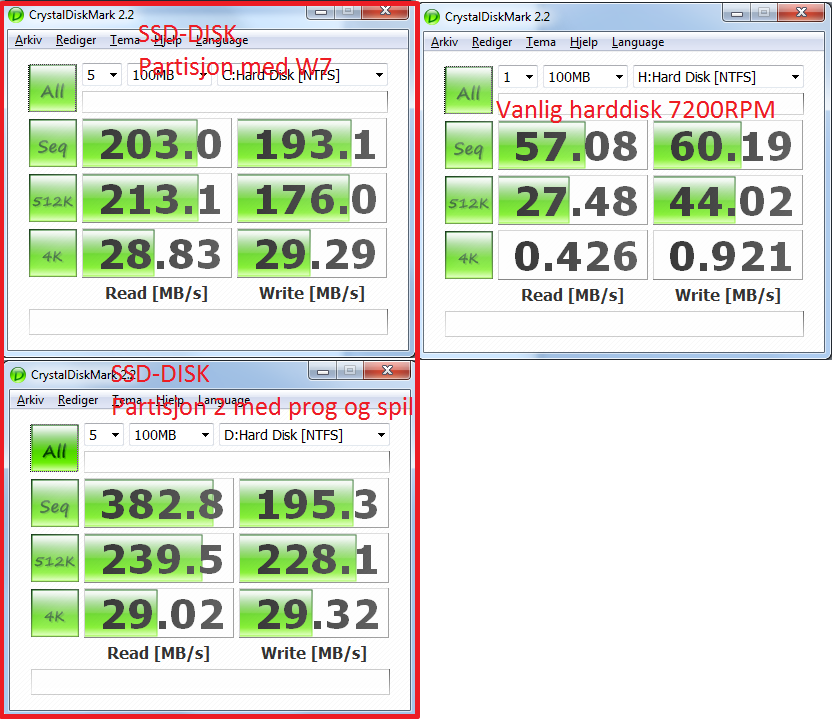Open H:Hard Disk drive selector dropdown
The height and width of the screenshot is (719, 836).
[718, 77]
